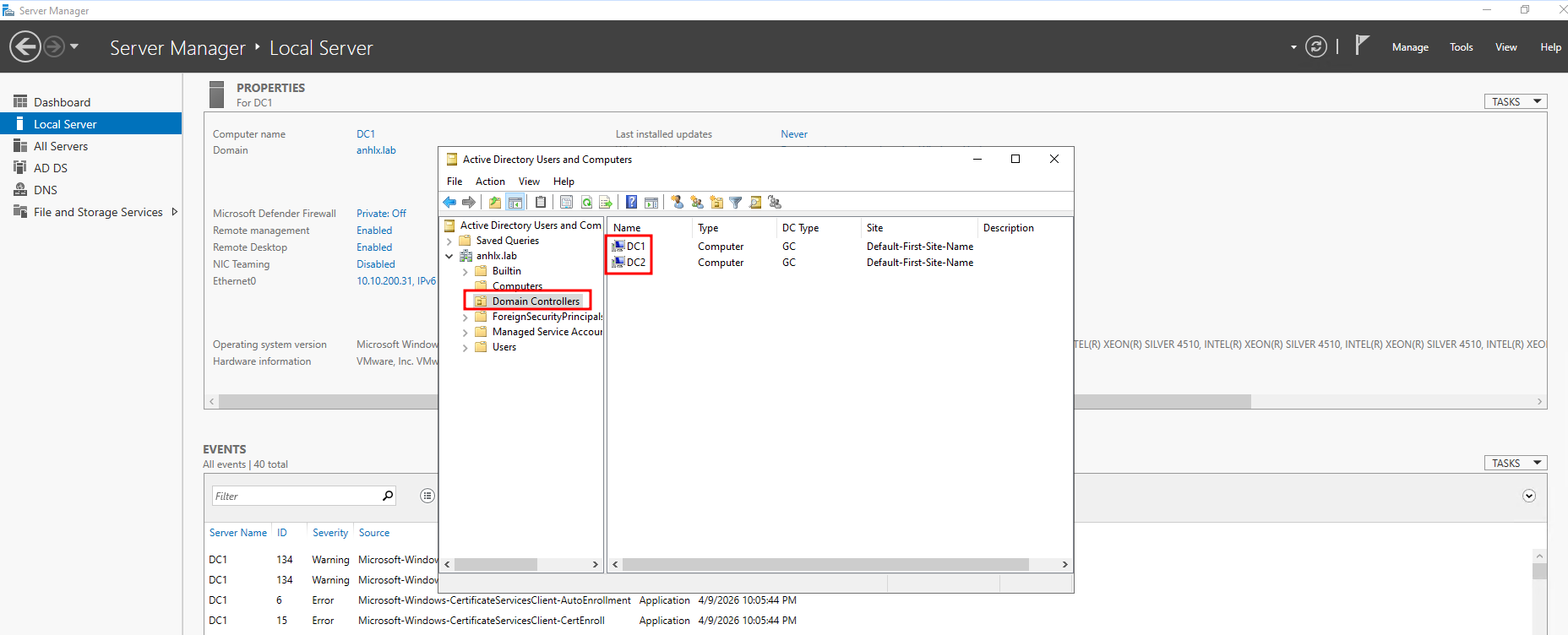Screen dimensions: 1568x635
Task: Click the Export List toolbar icon
Action: (x=606, y=203)
